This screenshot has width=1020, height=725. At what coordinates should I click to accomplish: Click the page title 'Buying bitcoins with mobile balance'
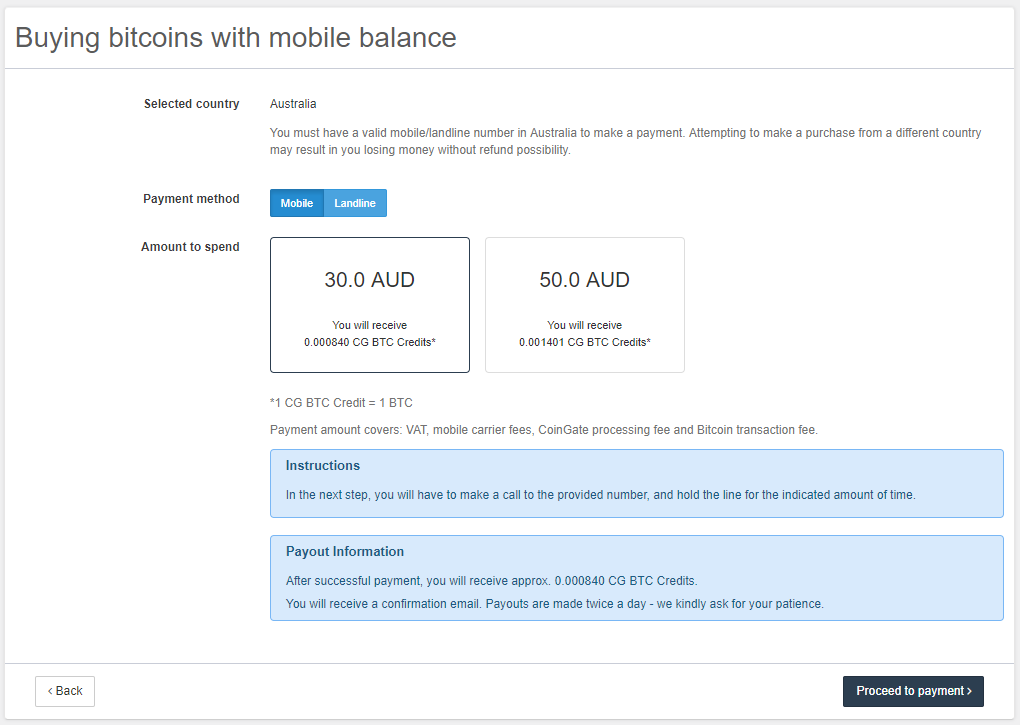point(236,38)
